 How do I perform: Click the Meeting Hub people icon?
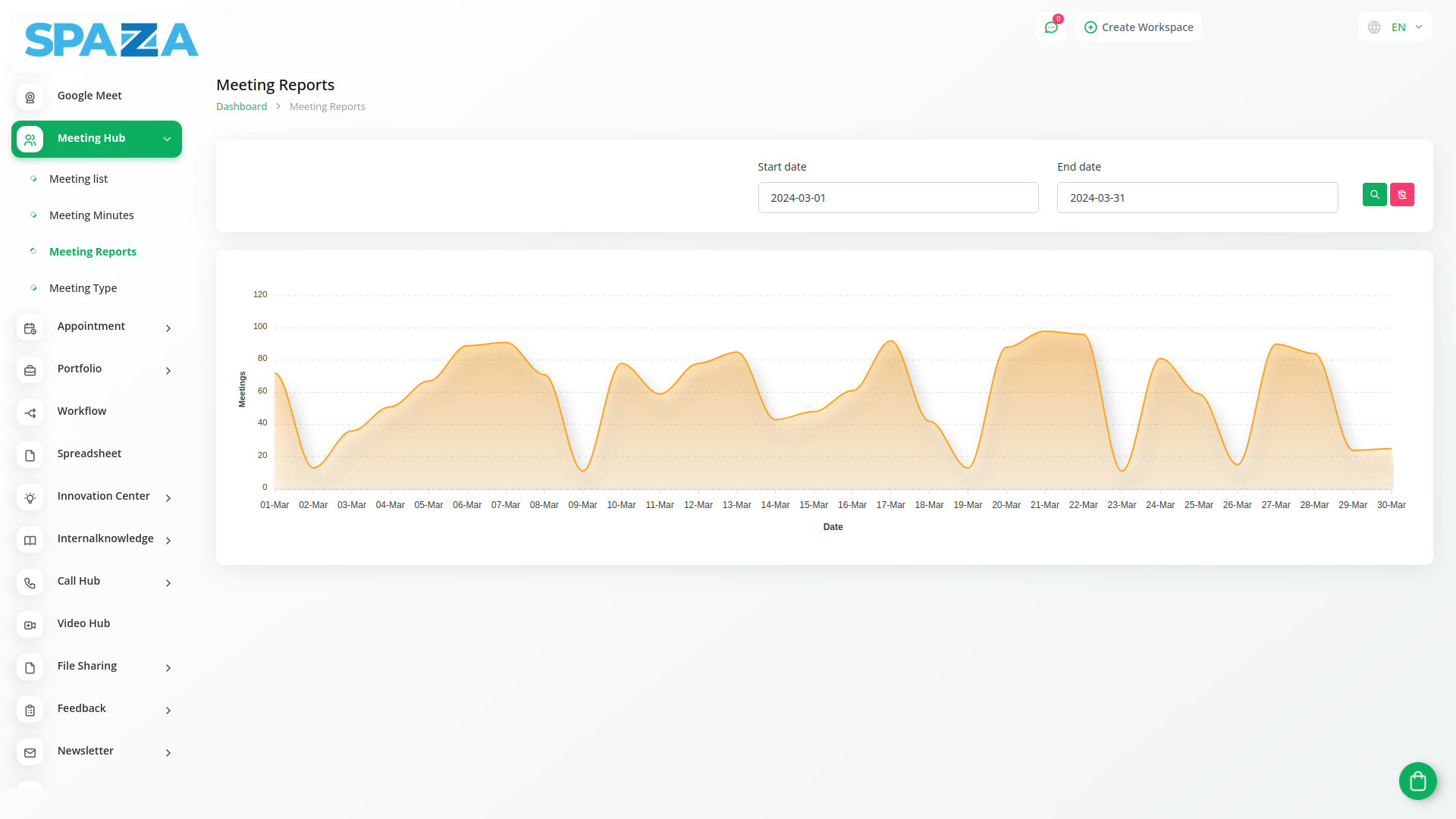pos(30,140)
